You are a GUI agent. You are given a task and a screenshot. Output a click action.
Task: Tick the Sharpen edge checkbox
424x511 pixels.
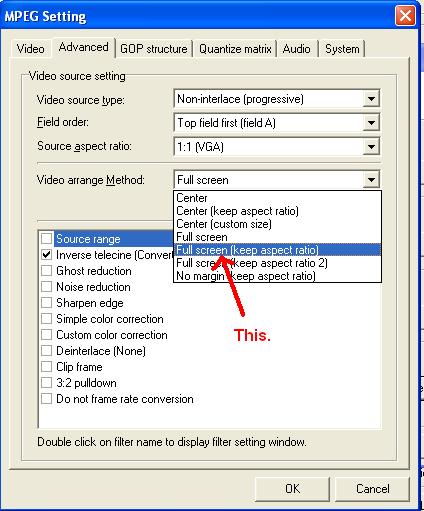[46, 303]
